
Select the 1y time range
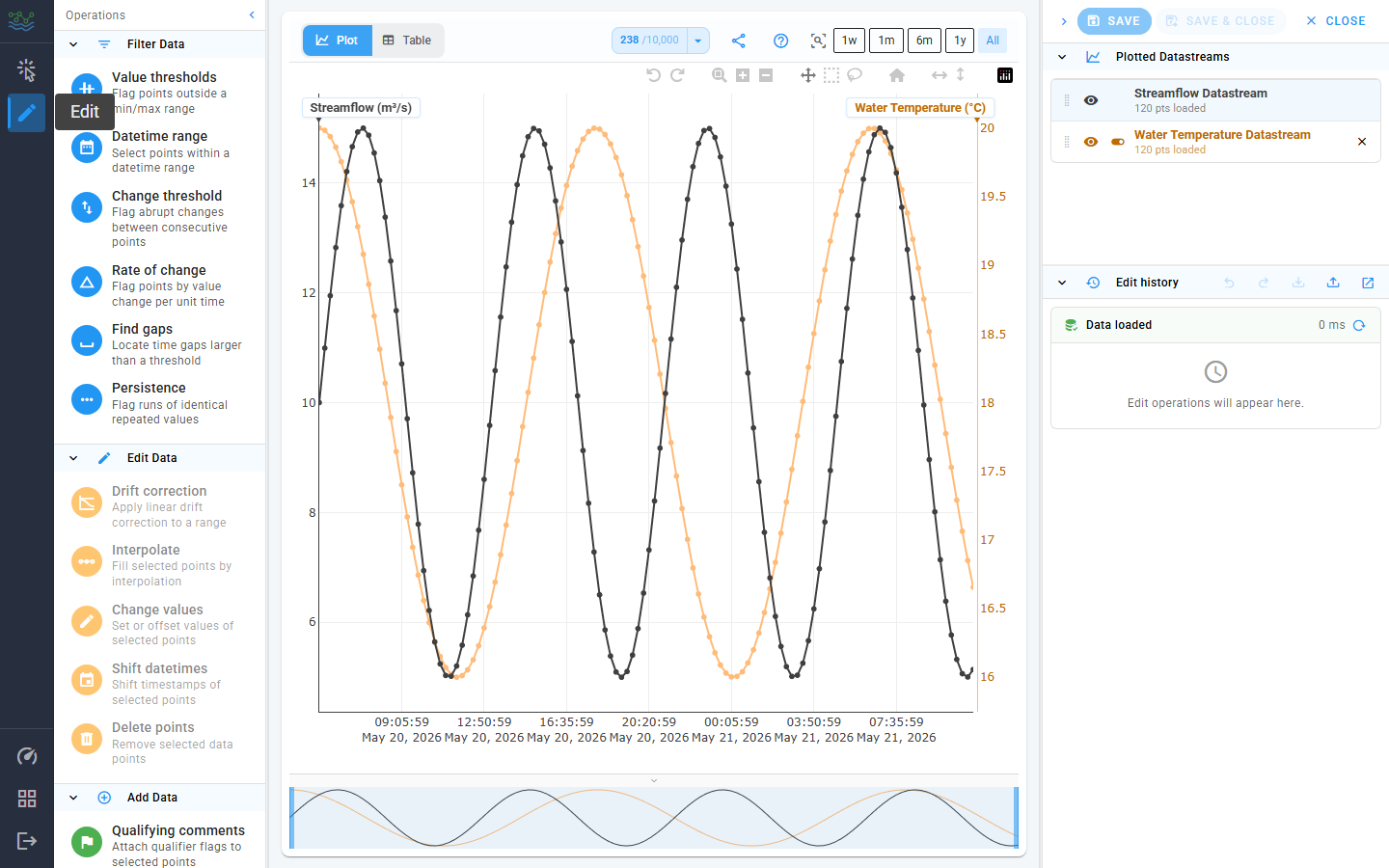960,41
